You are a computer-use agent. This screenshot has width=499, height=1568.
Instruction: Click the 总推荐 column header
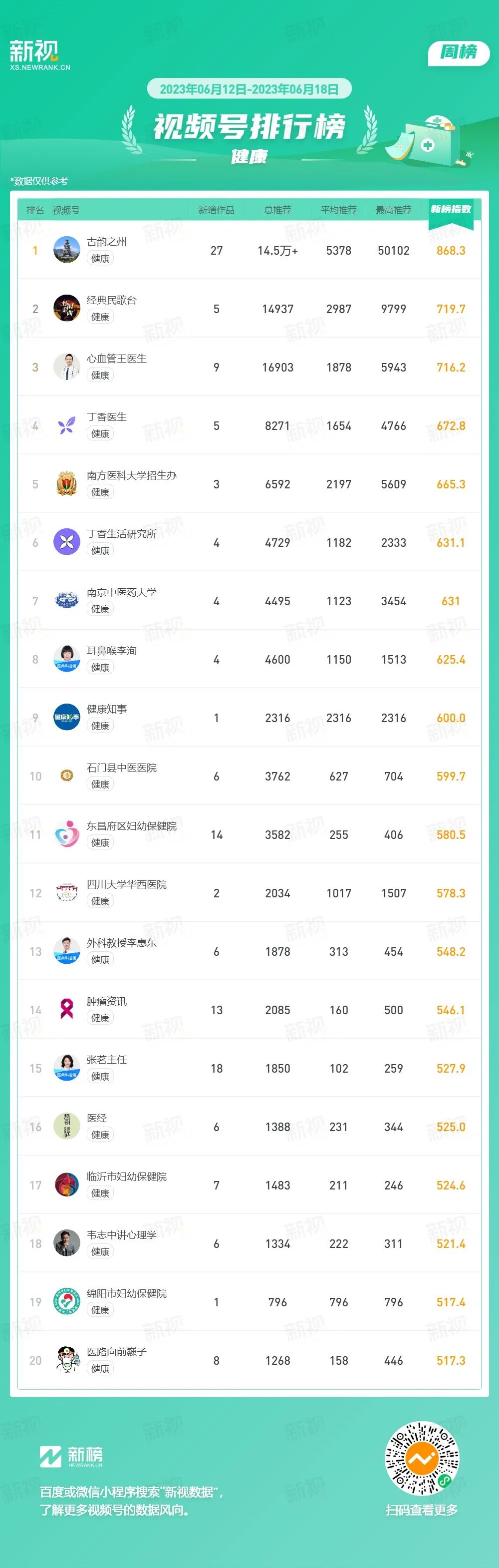pos(277,210)
